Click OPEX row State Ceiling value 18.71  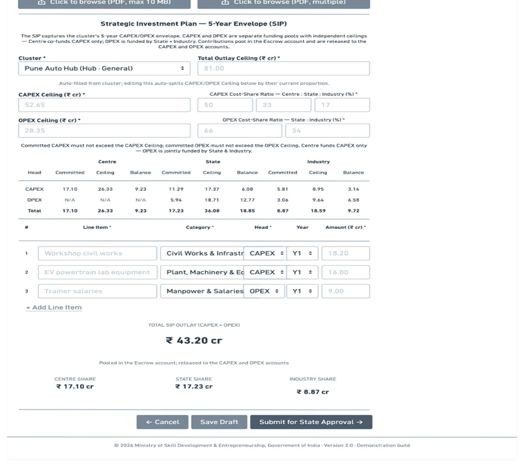[x=212, y=200]
